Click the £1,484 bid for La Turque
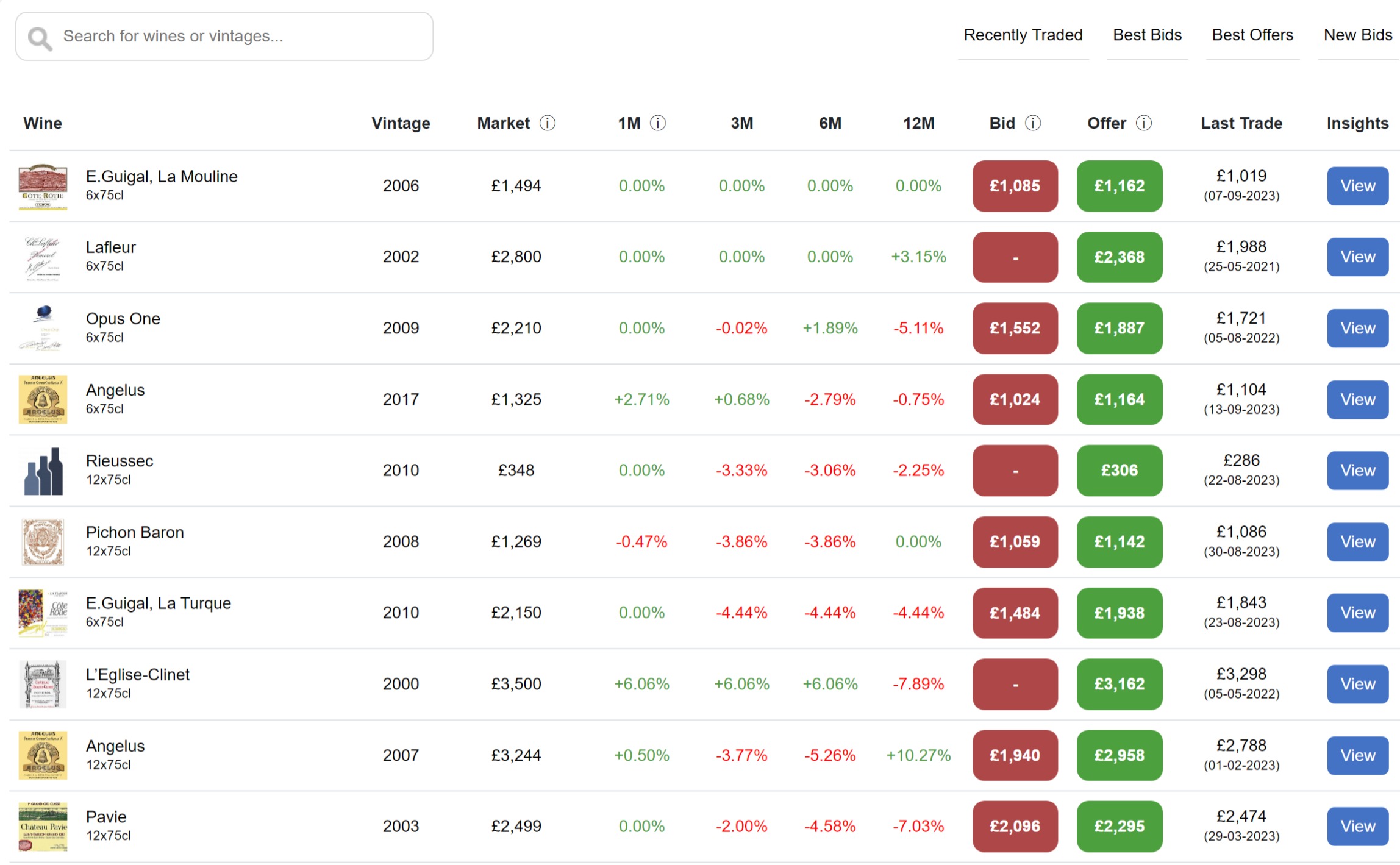 click(x=1015, y=613)
